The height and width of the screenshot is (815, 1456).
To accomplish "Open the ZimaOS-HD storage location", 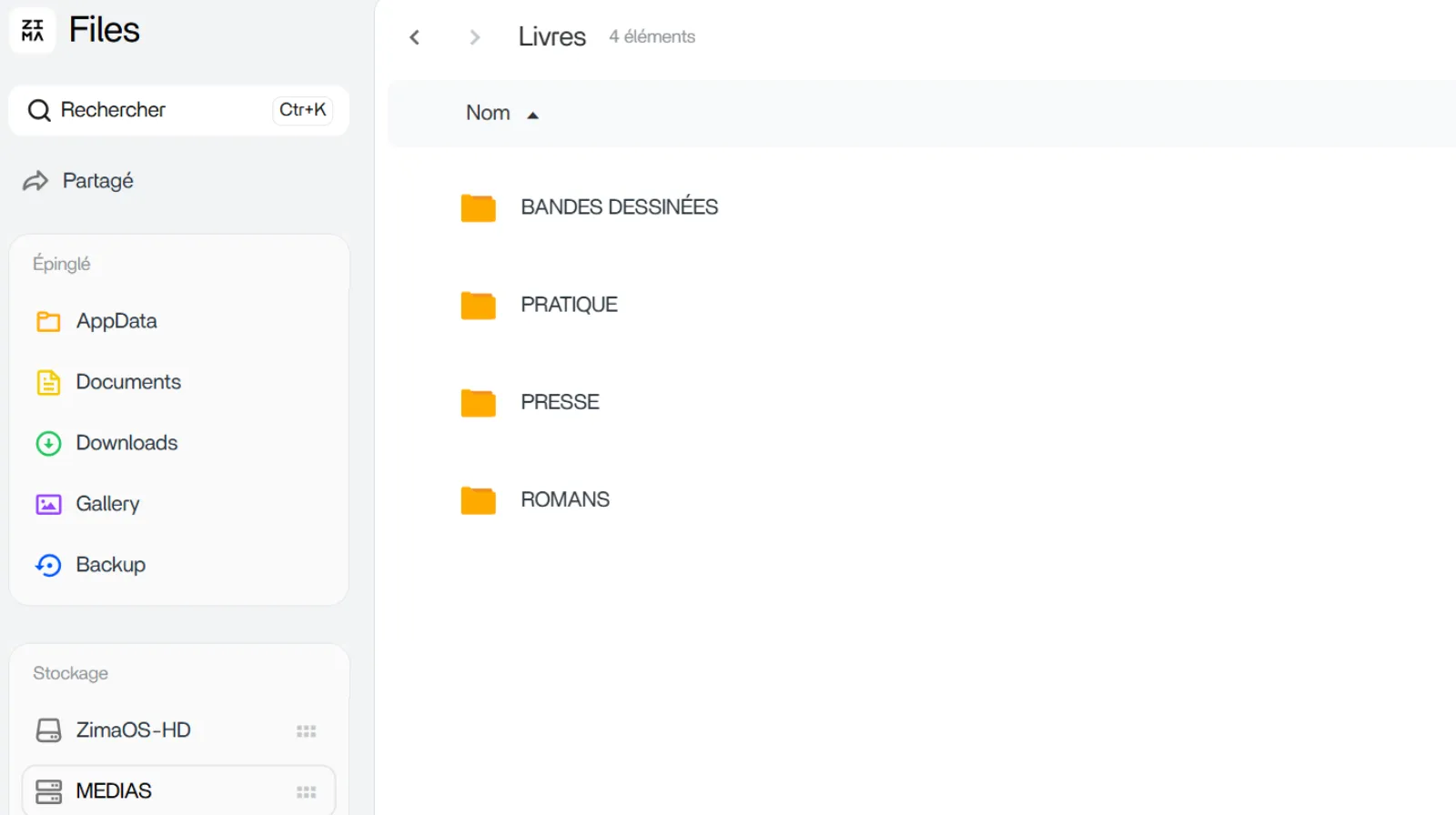I will 133,730.
